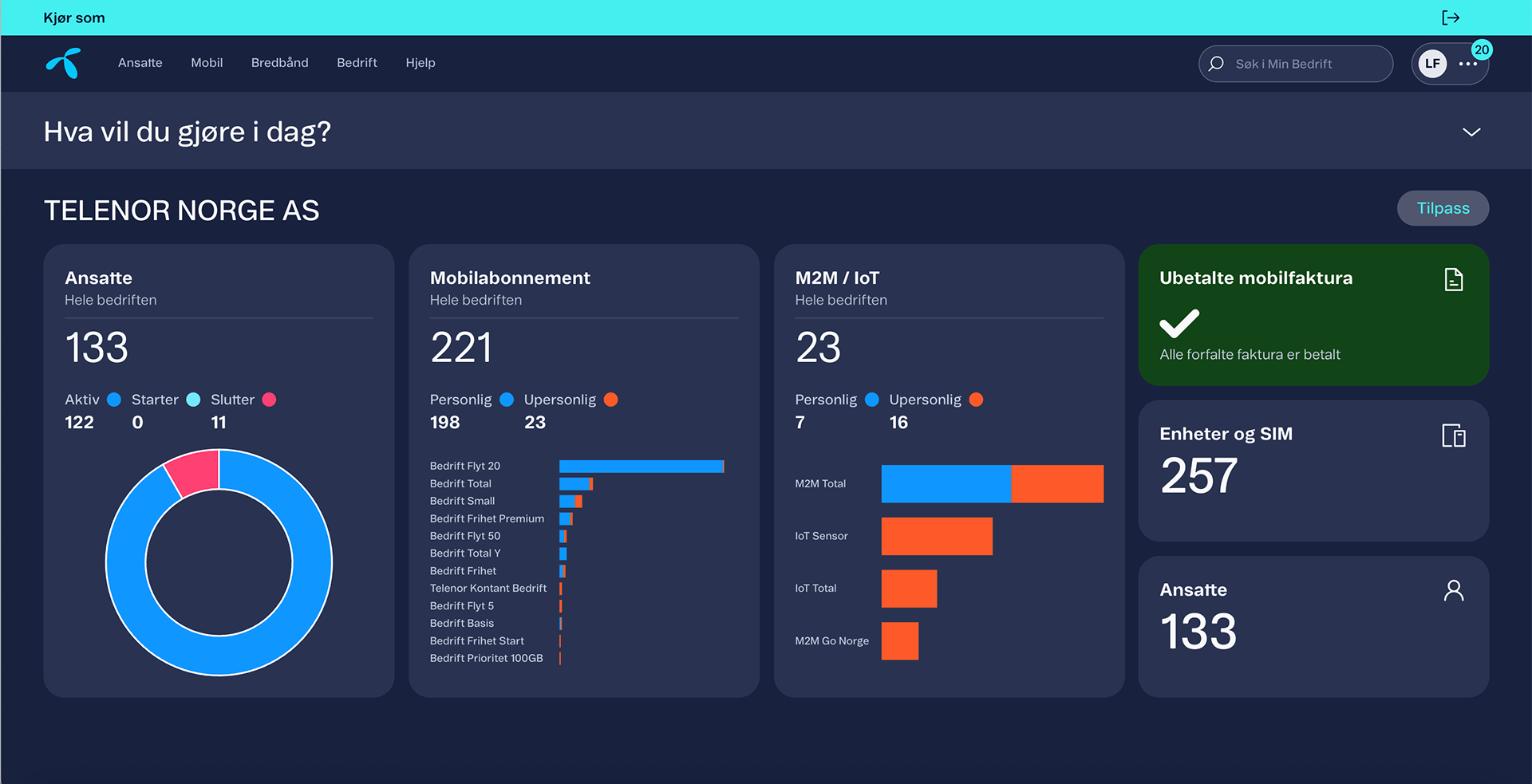This screenshot has height=784, width=1532.
Task: Open the Hjelp link
Action: pos(421,63)
